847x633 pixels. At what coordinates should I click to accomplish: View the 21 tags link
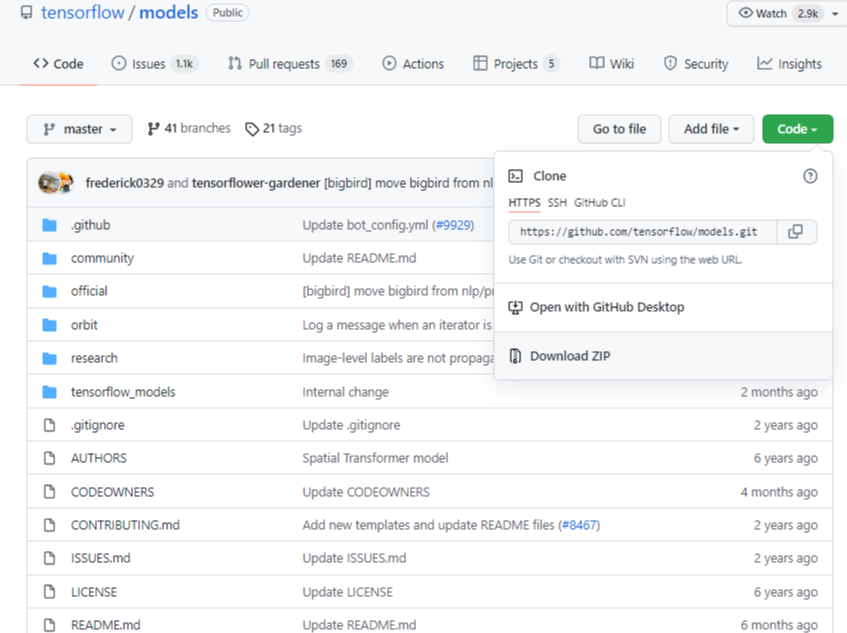(x=274, y=129)
